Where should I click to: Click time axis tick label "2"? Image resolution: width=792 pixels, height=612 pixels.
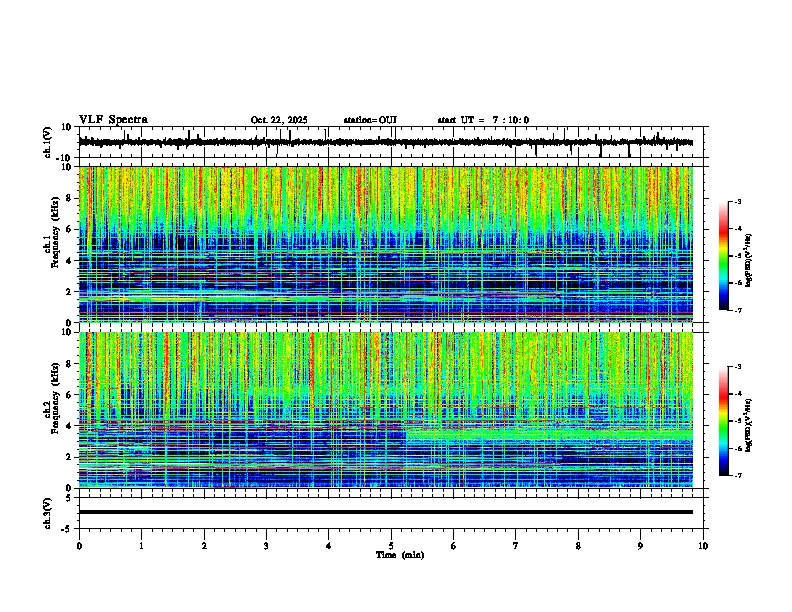[204, 546]
